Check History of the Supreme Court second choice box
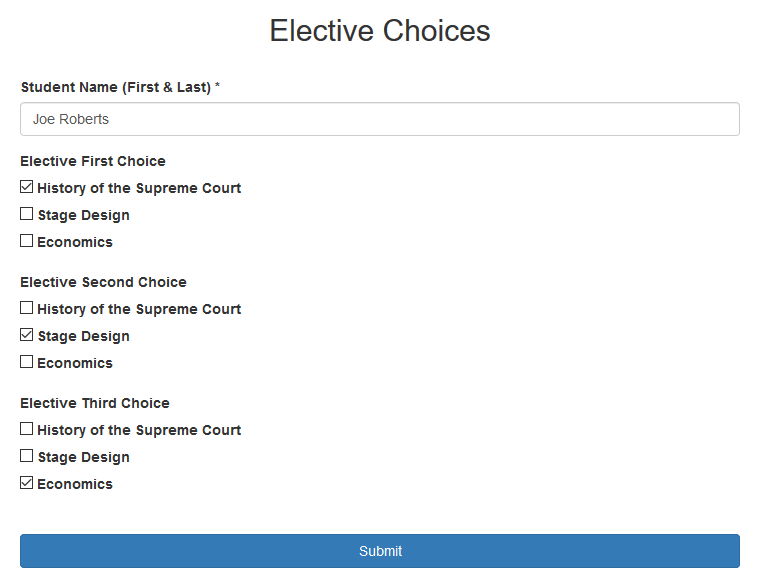 click(27, 308)
